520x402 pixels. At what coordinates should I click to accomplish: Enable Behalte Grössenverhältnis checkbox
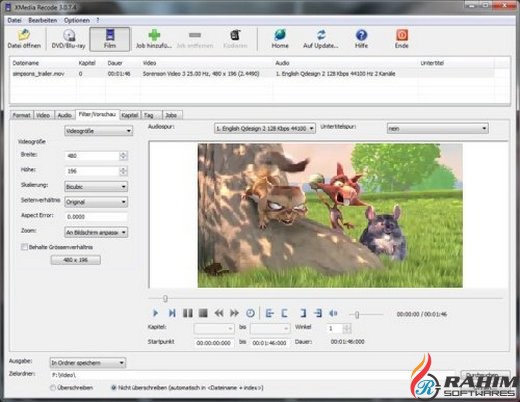click(24, 247)
